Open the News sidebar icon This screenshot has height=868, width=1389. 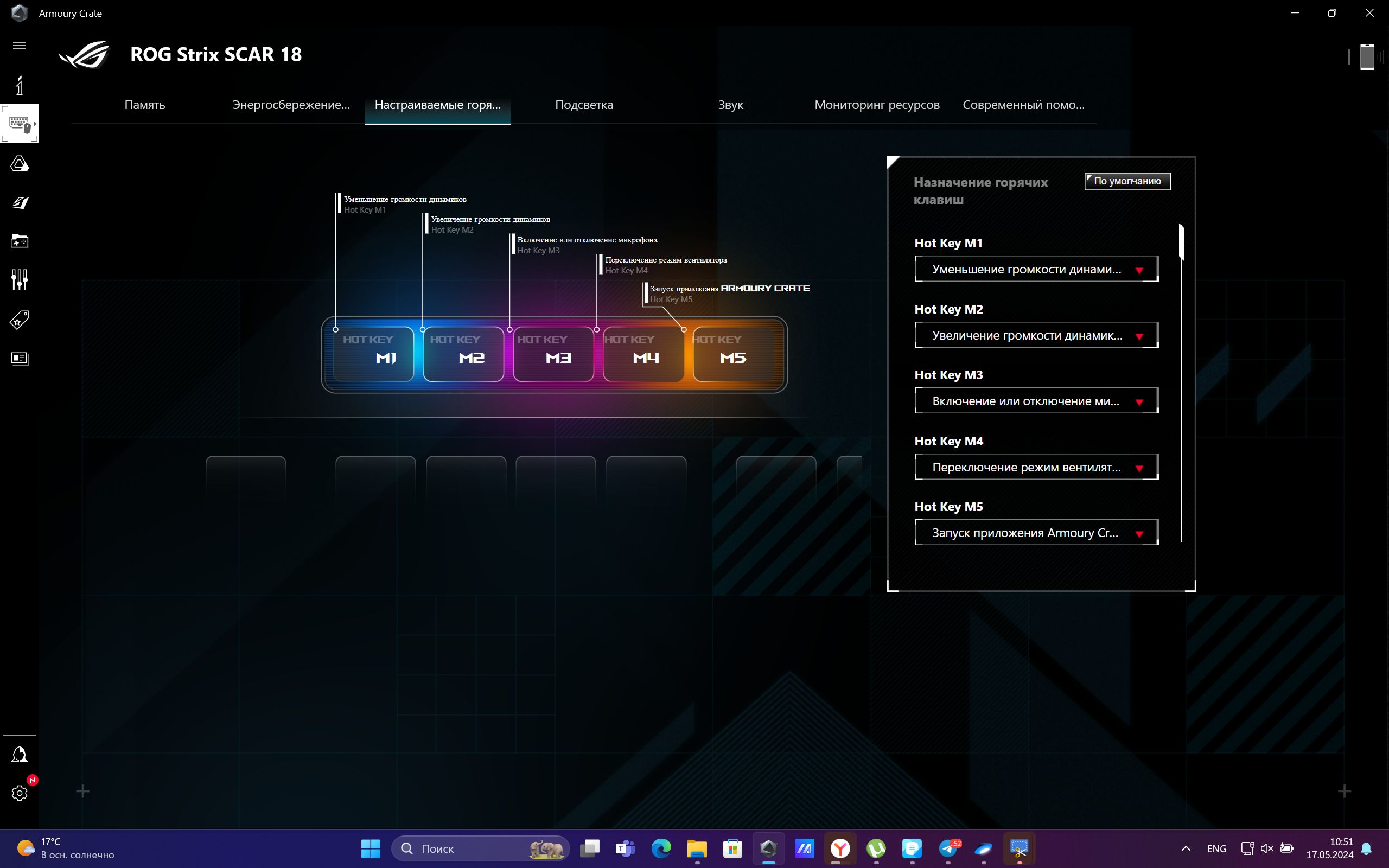20,358
